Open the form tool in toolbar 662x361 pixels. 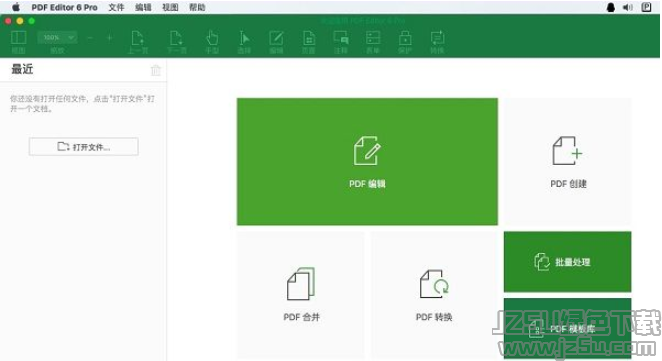click(373, 38)
